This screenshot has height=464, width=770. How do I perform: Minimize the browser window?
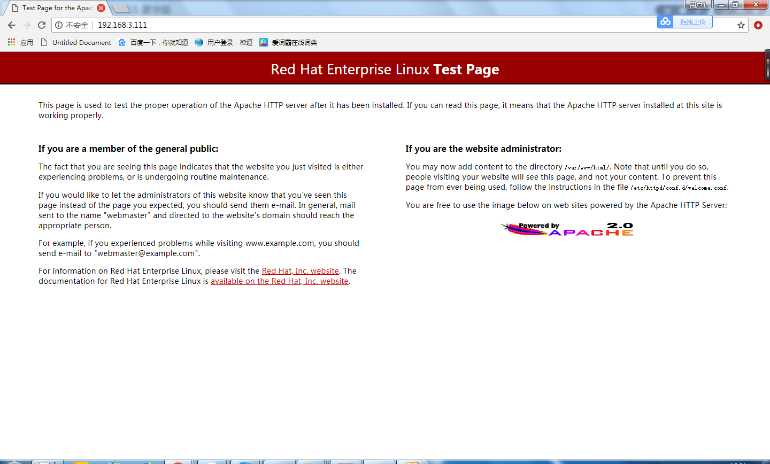click(x=722, y=4)
